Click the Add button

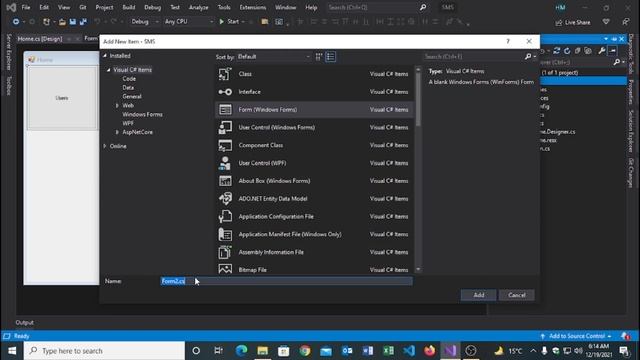point(479,295)
